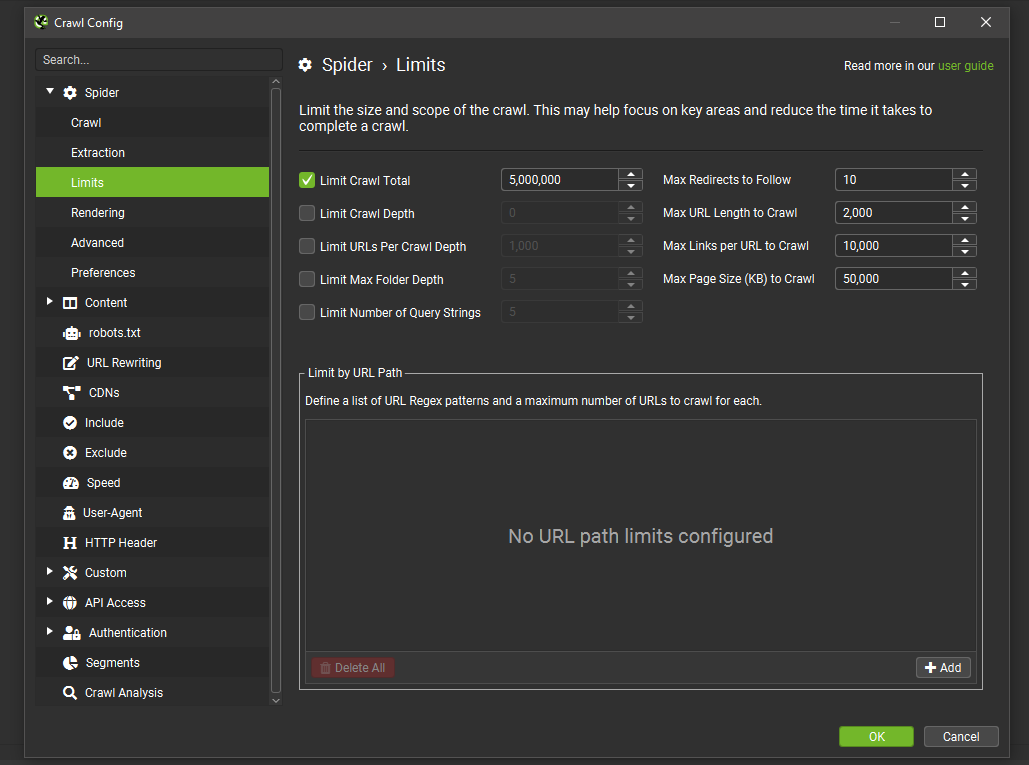Expand the Content tree section
The image size is (1029, 765).
50,301
